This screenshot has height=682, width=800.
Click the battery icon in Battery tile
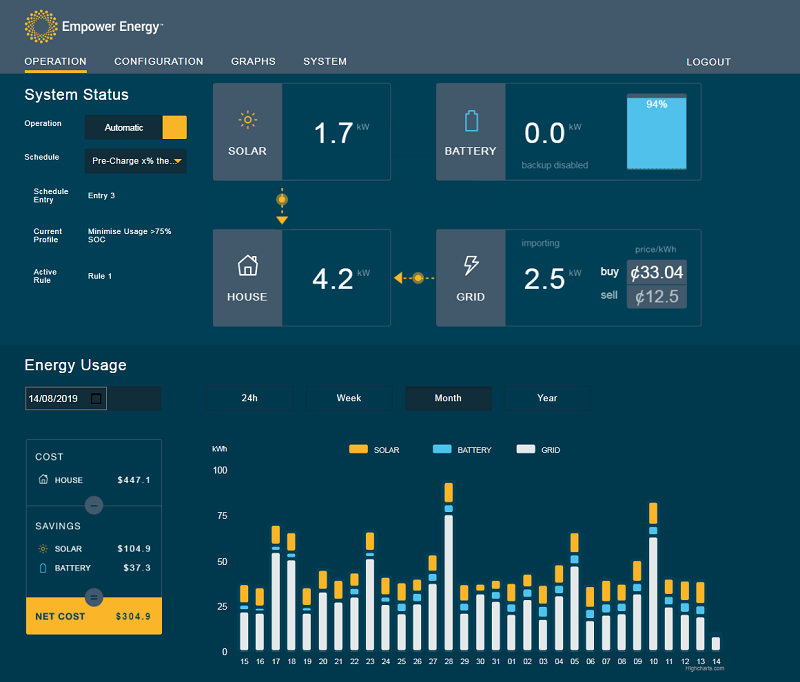(x=471, y=121)
